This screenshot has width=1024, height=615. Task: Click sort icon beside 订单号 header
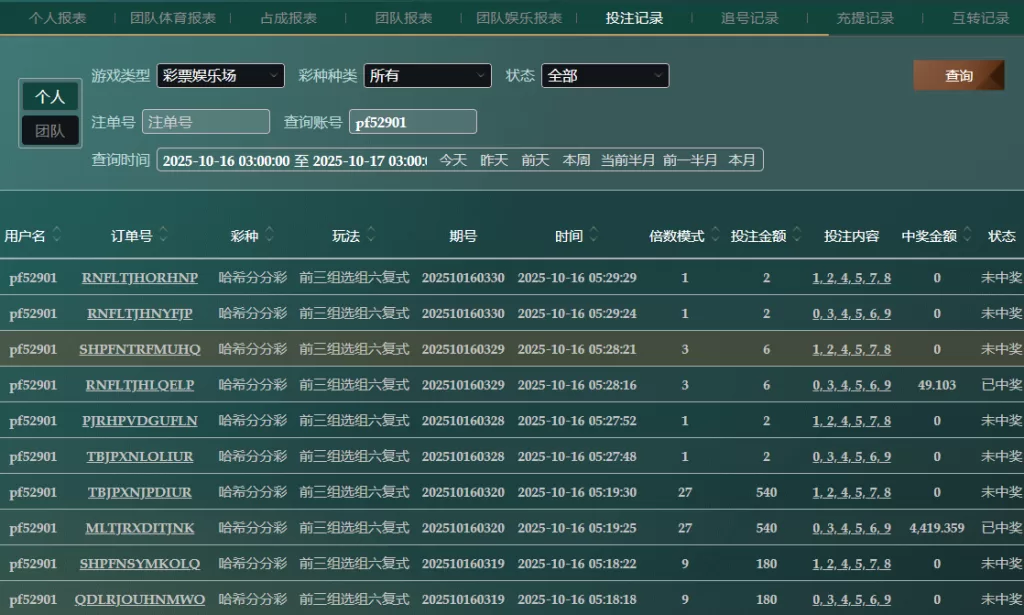click(163, 236)
